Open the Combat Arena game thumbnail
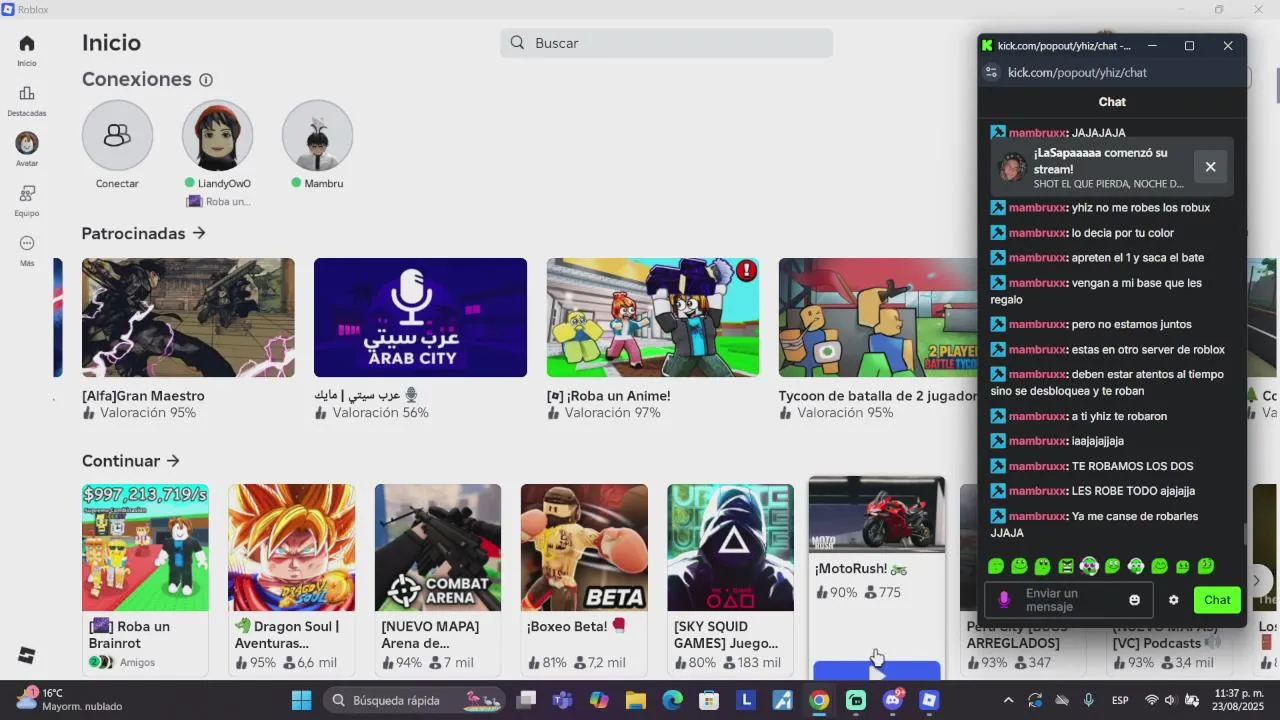Viewport: 1280px width, 720px height. [x=438, y=547]
